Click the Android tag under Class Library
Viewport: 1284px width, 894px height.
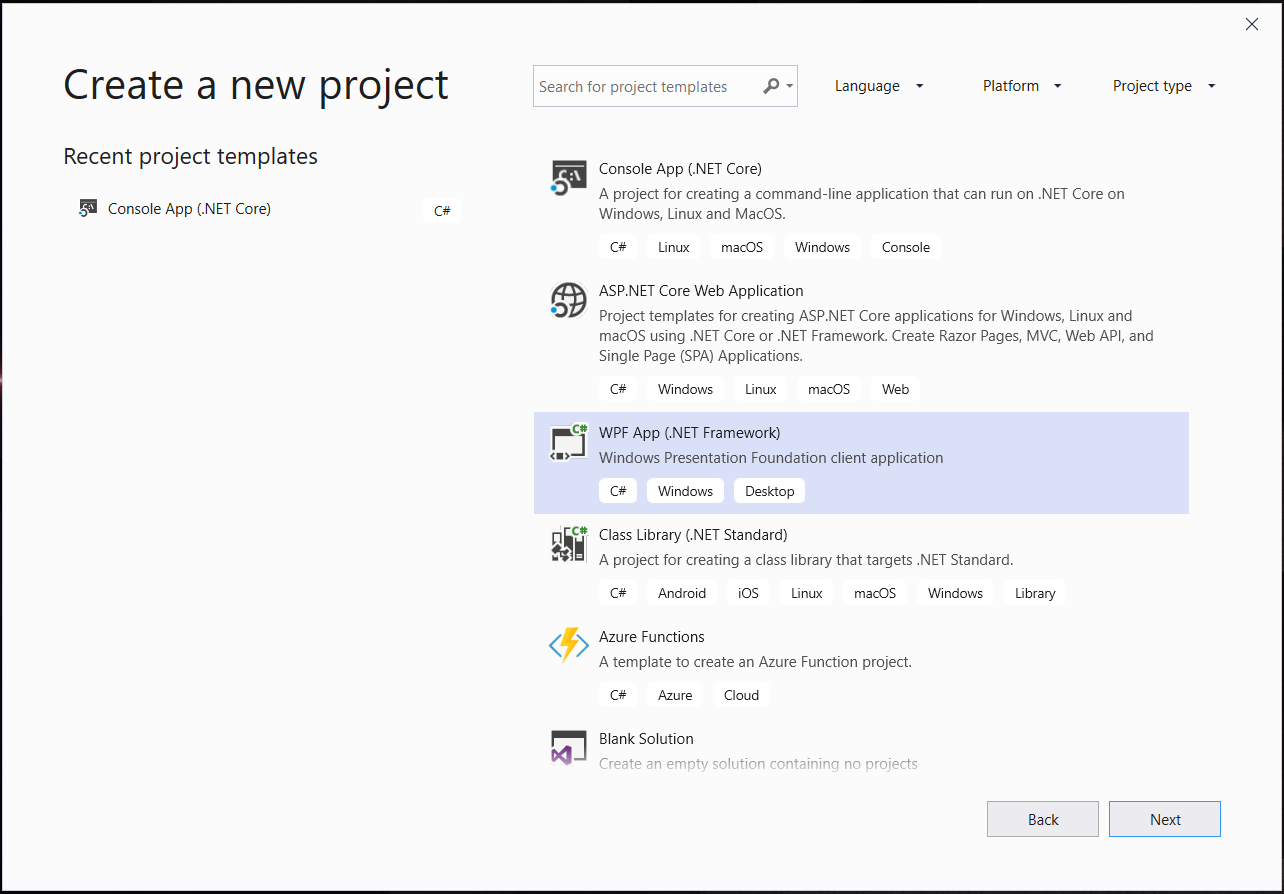coord(682,593)
